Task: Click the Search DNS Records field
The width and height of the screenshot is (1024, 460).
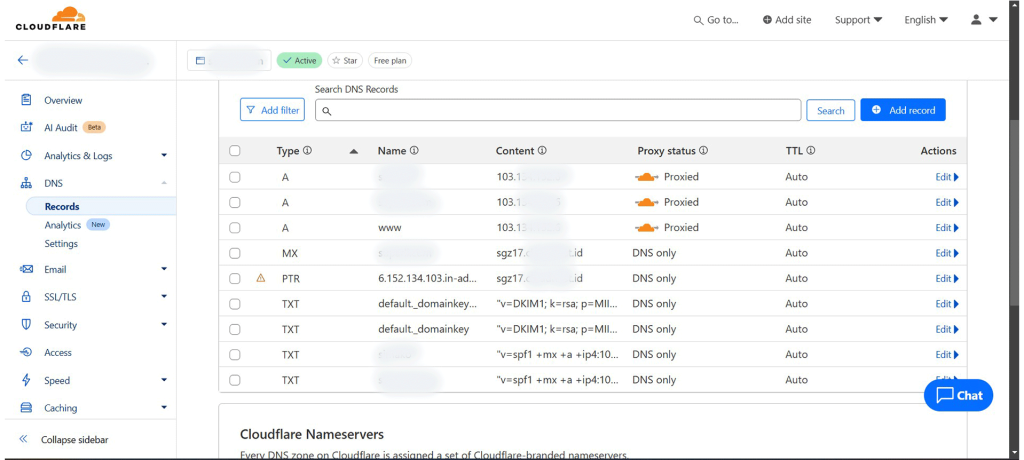Action: pos(558,110)
